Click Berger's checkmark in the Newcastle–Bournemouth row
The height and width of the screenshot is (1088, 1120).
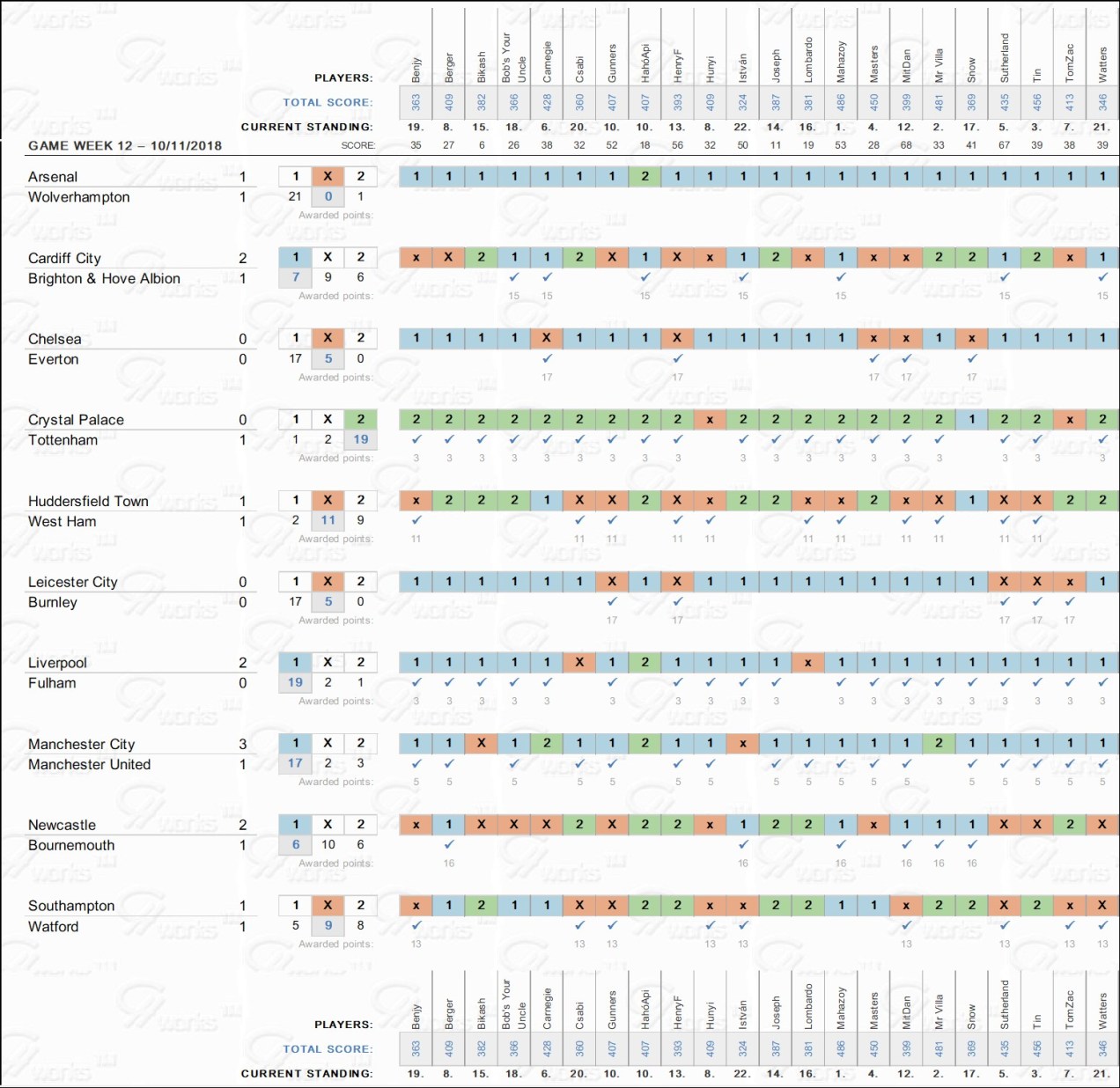pyautogui.click(x=449, y=844)
